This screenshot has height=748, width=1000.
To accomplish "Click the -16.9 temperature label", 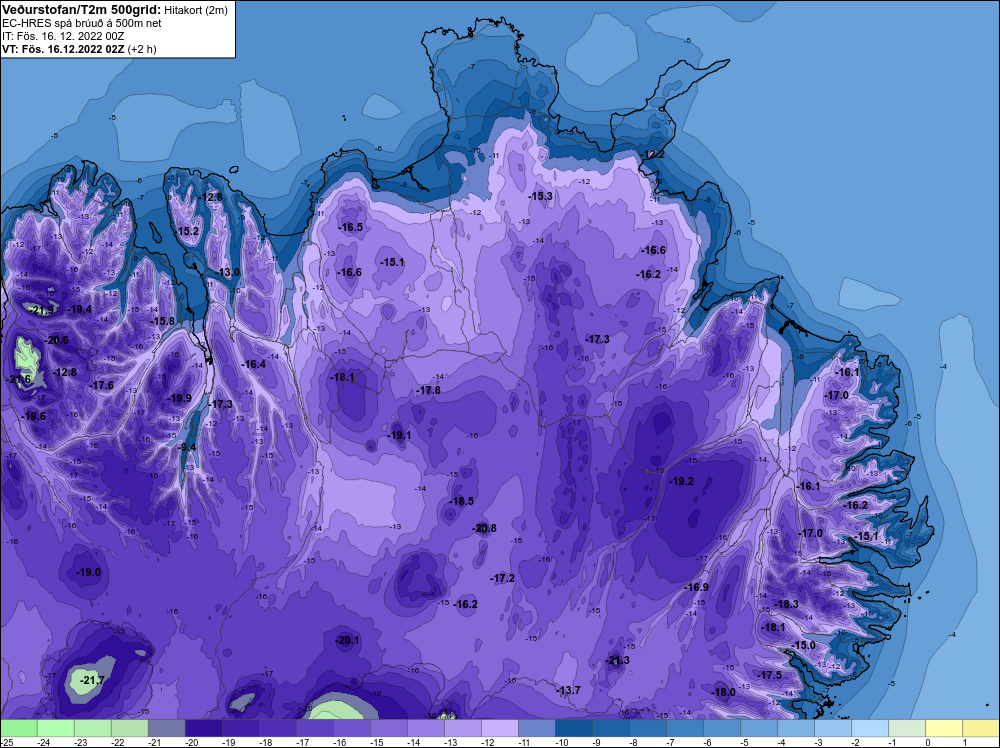I will click(x=696, y=587).
